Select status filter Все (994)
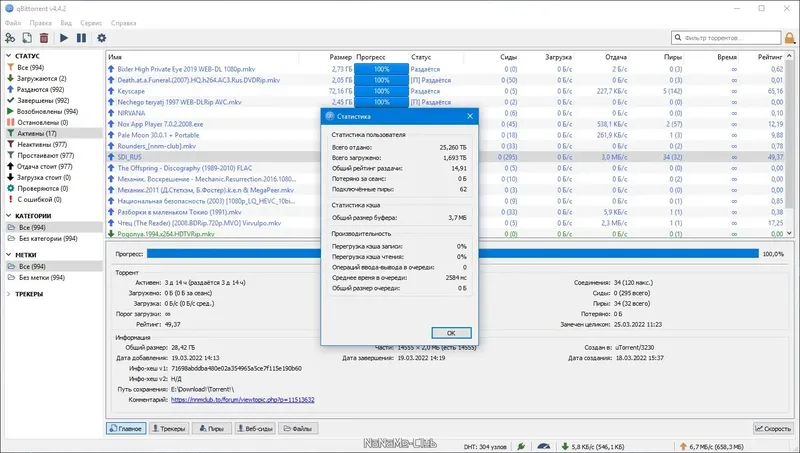 (31, 67)
